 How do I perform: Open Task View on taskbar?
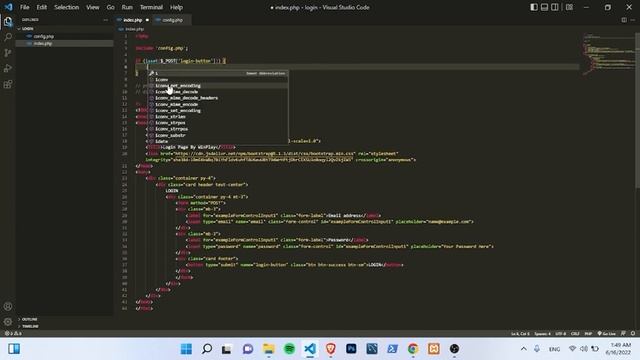click(227, 349)
